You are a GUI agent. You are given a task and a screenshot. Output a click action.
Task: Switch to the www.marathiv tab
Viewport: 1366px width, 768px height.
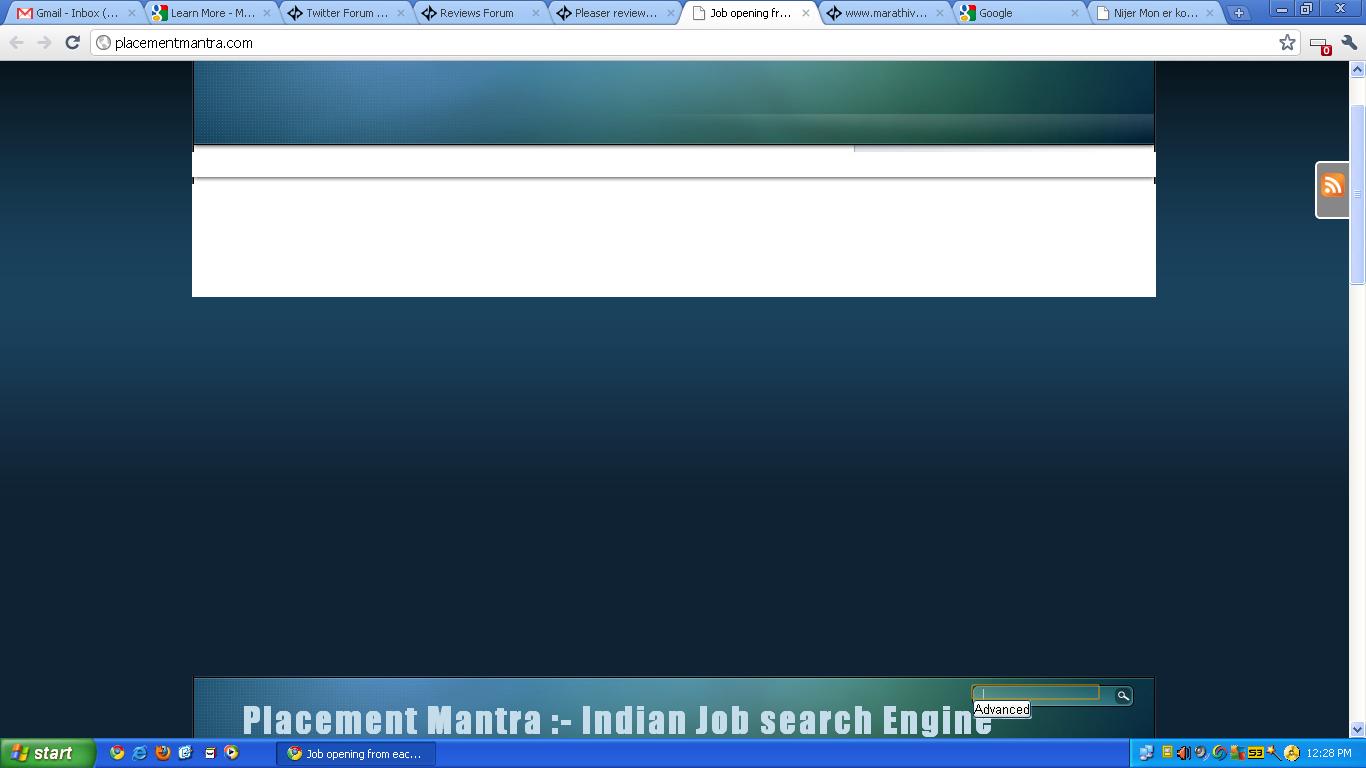click(884, 13)
